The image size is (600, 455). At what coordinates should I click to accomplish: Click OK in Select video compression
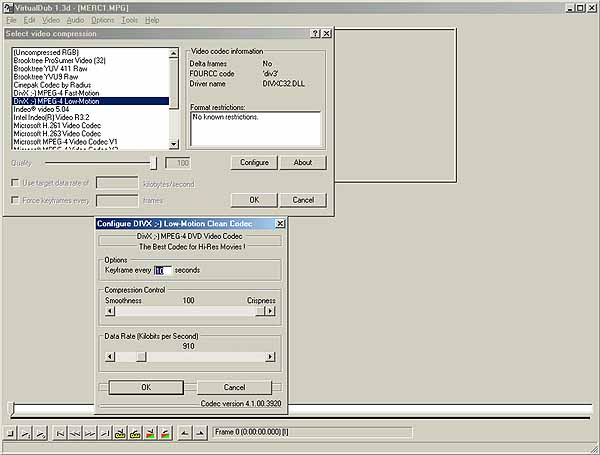pos(254,200)
